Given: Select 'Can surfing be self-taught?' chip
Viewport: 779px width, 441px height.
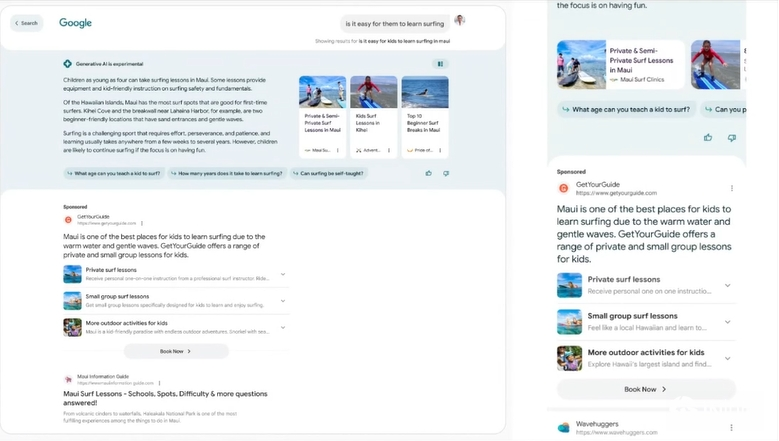Looking at the screenshot, I should pyautogui.click(x=328, y=173).
